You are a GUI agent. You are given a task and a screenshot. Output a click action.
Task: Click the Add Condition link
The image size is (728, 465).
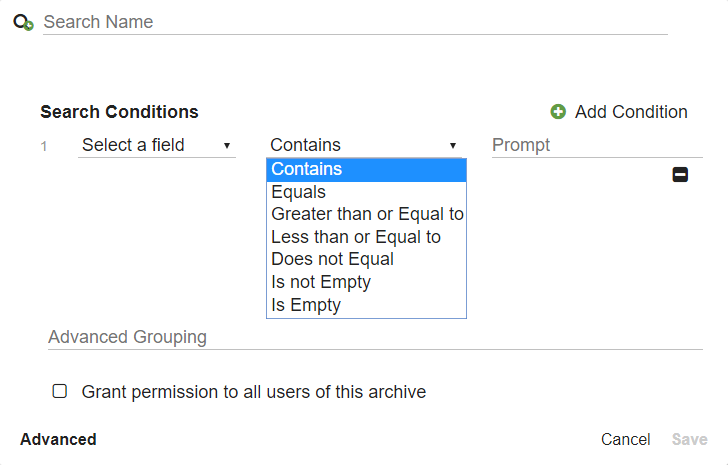point(630,112)
